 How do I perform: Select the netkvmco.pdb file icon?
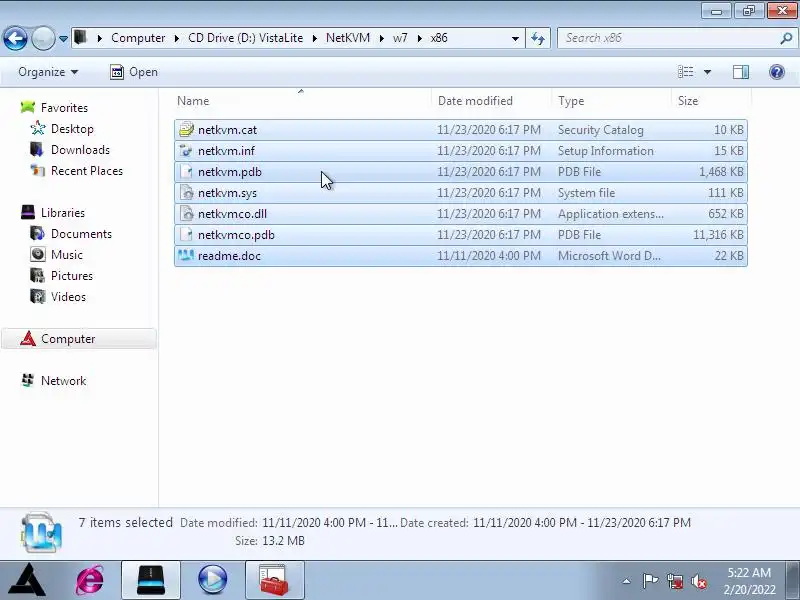[187, 235]
